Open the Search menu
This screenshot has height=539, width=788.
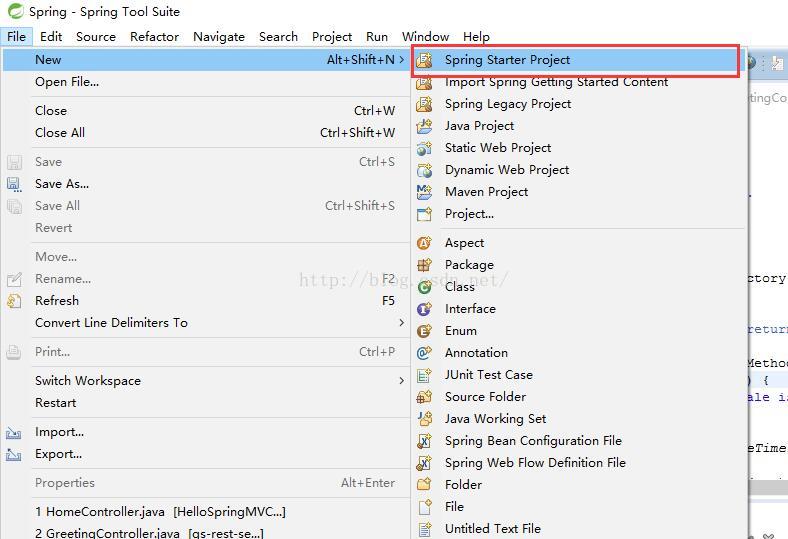pos(278,37)
